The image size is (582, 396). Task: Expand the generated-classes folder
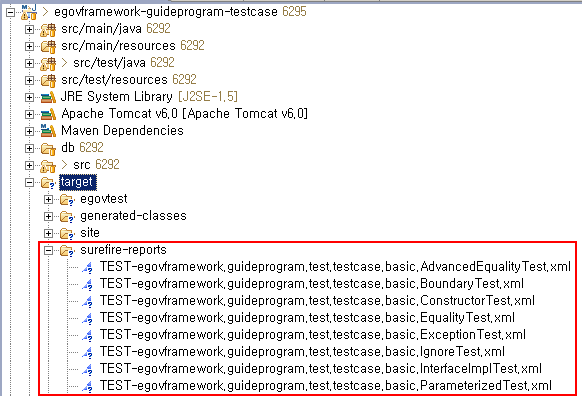[48, 216]
